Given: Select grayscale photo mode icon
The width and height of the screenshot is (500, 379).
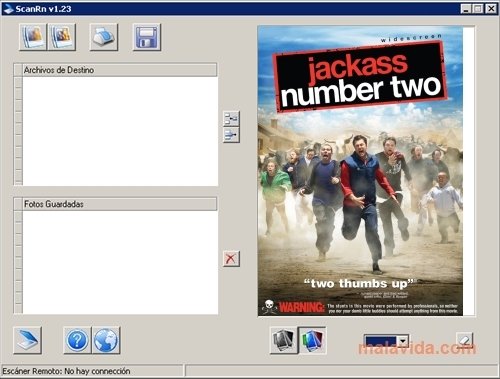Looking at the screenshot, I should click(x=283, y=340).
